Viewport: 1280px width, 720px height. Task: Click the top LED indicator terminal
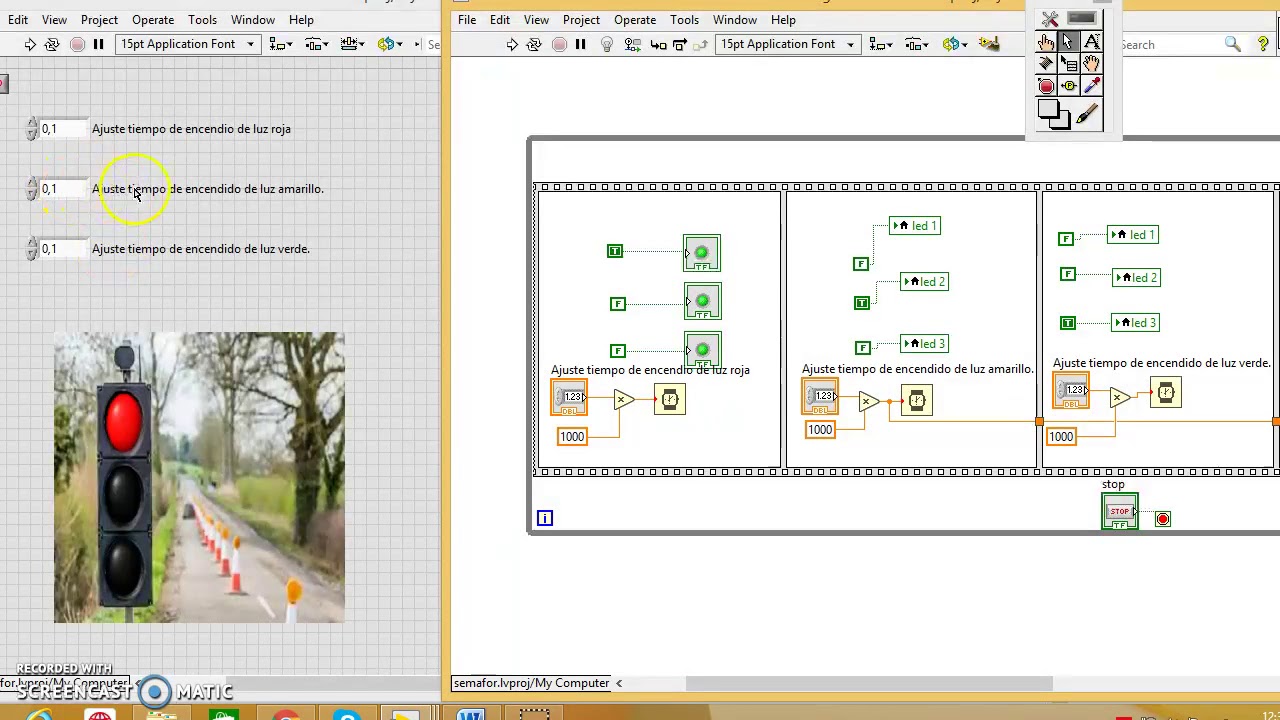tap(702, 253)
